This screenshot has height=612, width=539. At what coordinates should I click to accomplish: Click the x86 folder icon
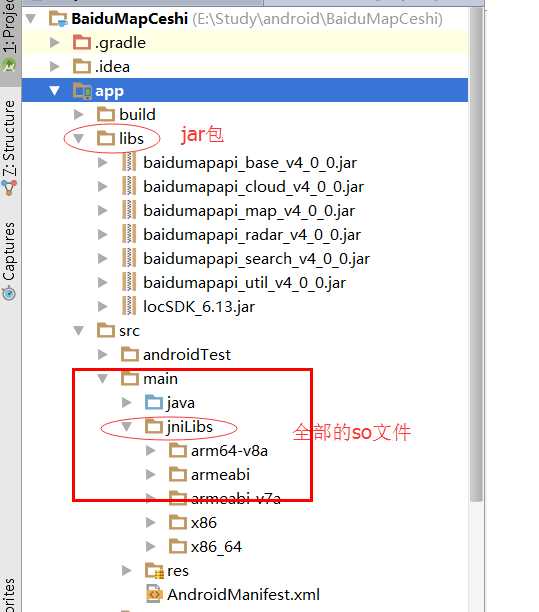click(x=178, y=522)
